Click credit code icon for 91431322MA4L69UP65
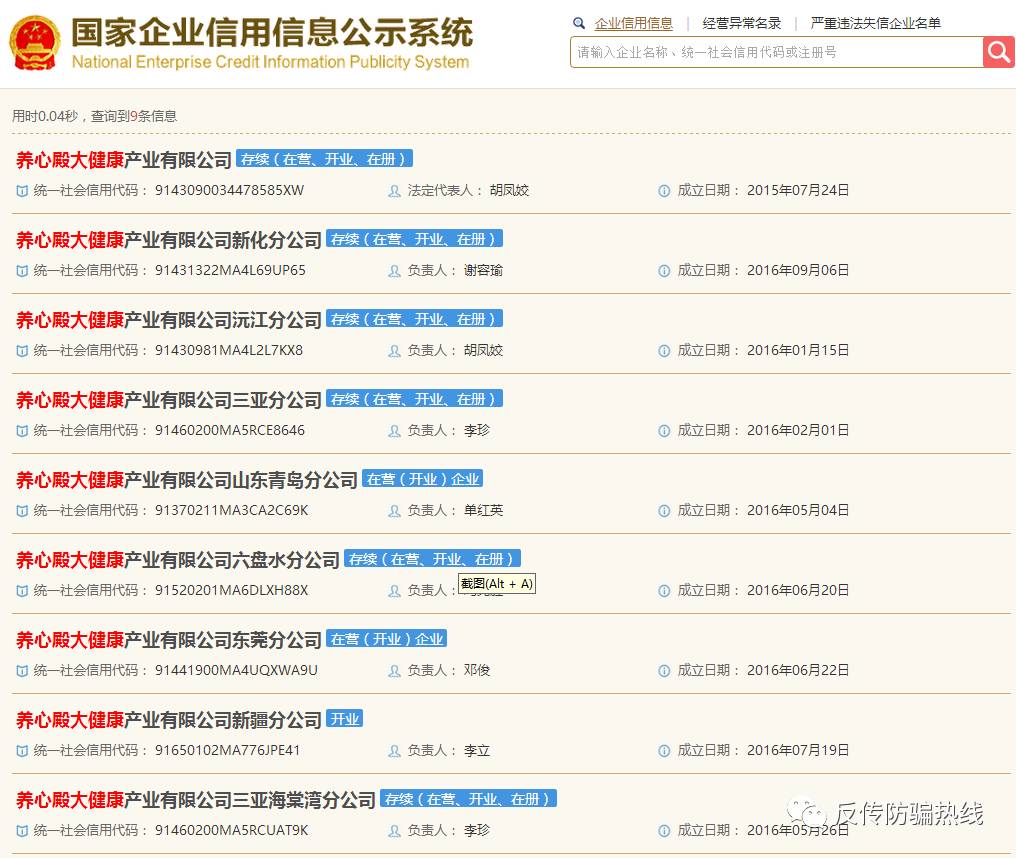The height and width of the screenshot is (858, 1016). tap(22, 271)
